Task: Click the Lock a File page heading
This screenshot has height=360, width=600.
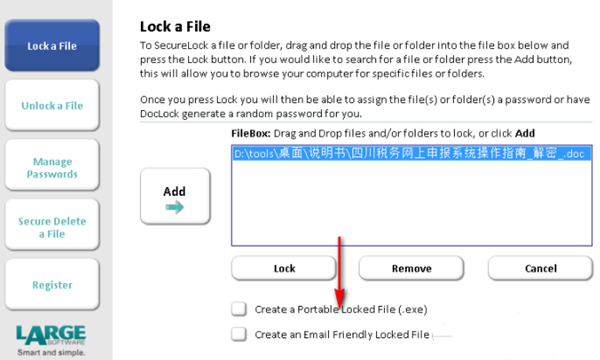Action: tap(175, 26)
